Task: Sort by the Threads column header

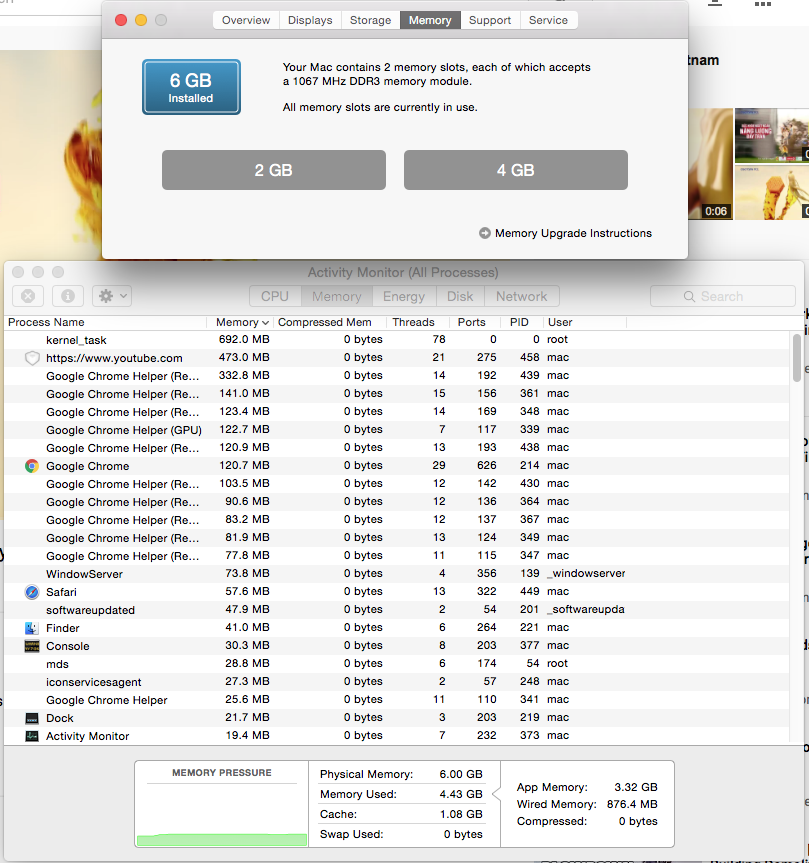Action: click(417, 322)
